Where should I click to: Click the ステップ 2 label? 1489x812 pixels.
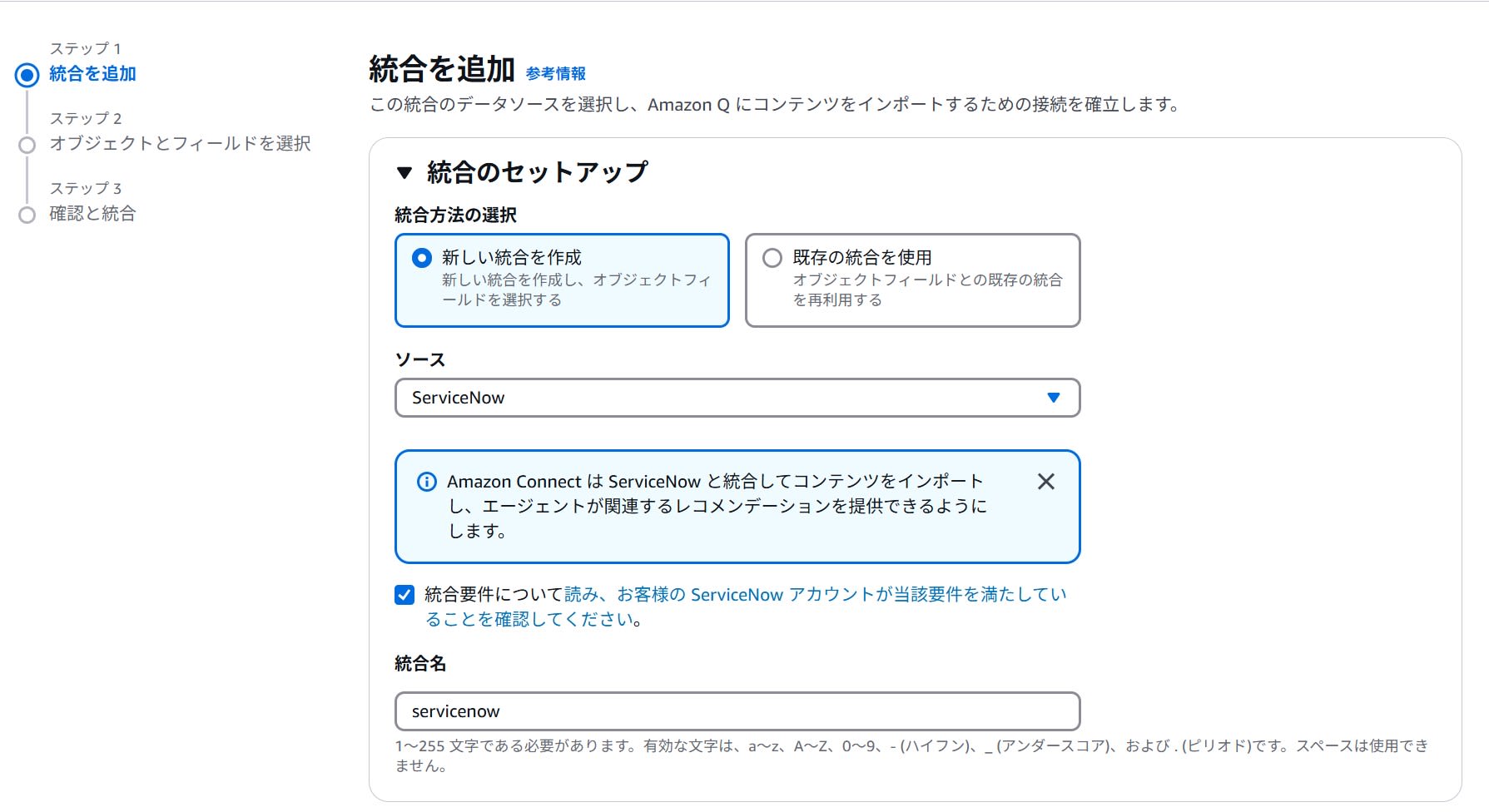point(86,118)
